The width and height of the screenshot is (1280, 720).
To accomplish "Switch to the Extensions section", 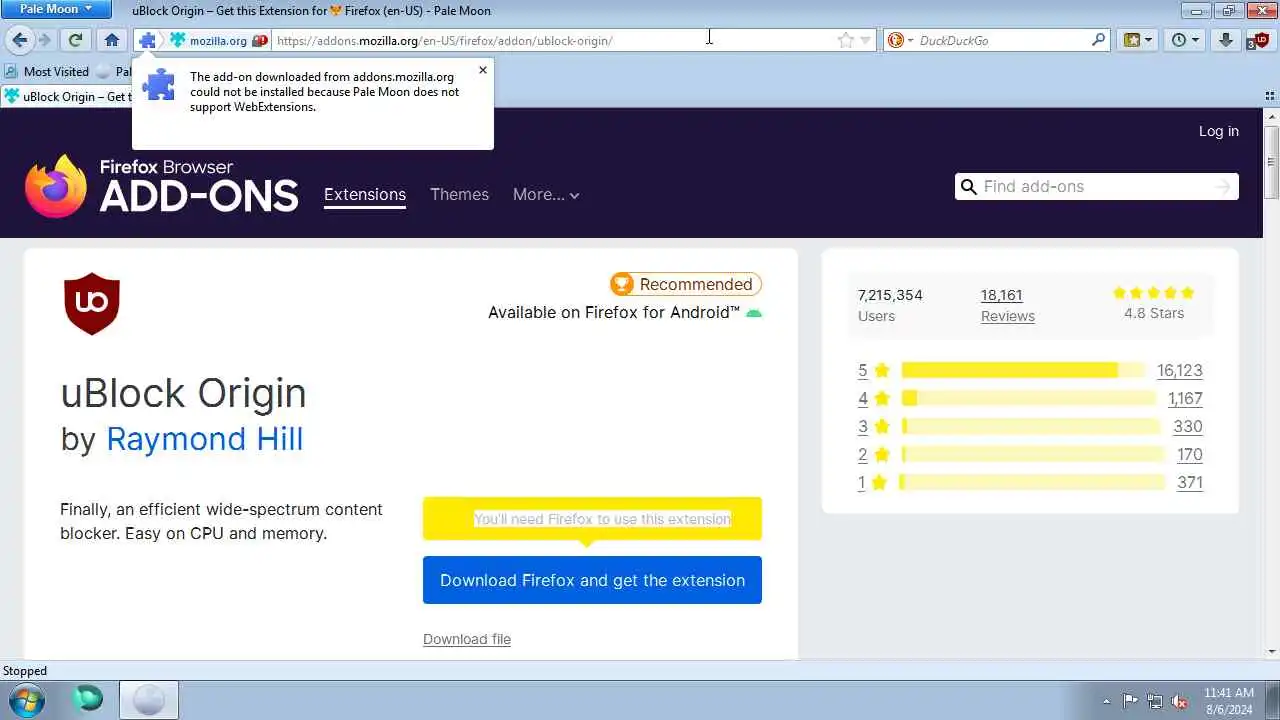I will pos(365,195).
